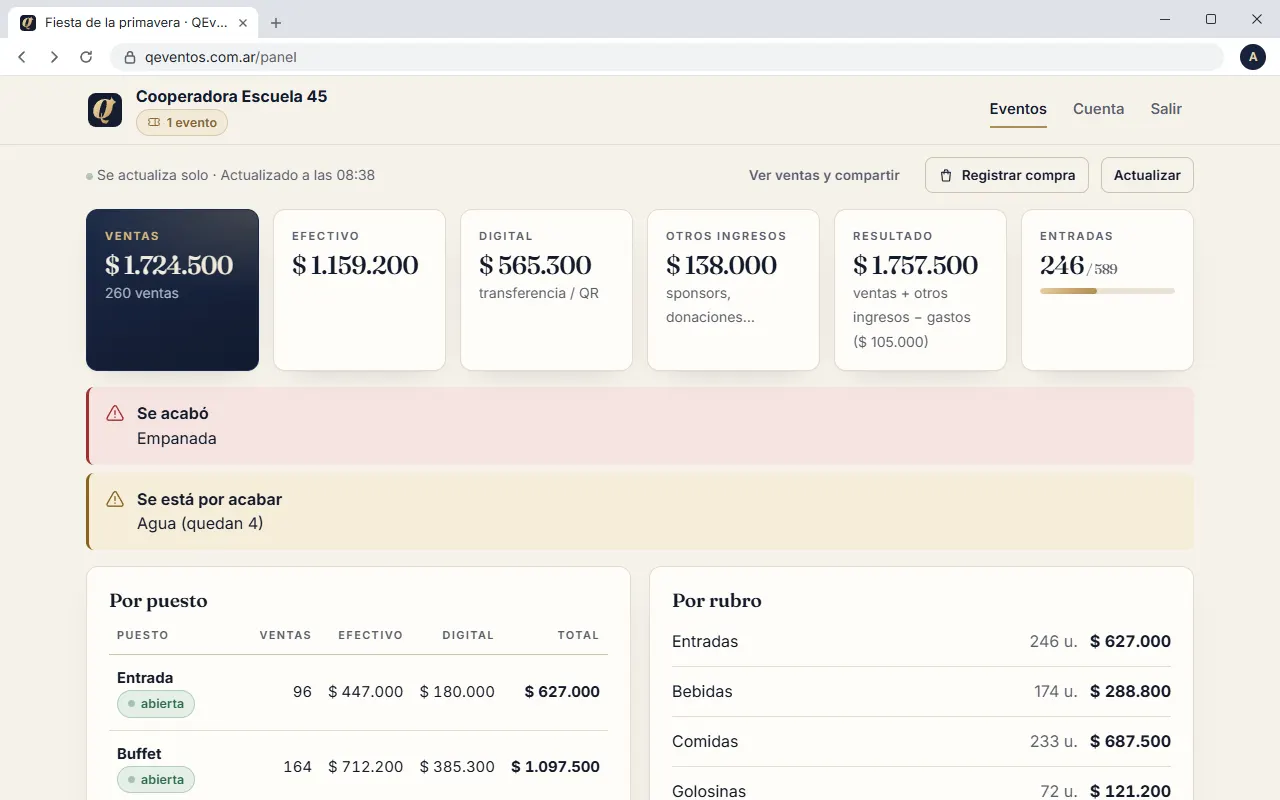The height and width of the screenshot is (800, 1280).
Task: Open the Eventos navigation tab
Action: pyautogui.click(x=1018, y=109)
